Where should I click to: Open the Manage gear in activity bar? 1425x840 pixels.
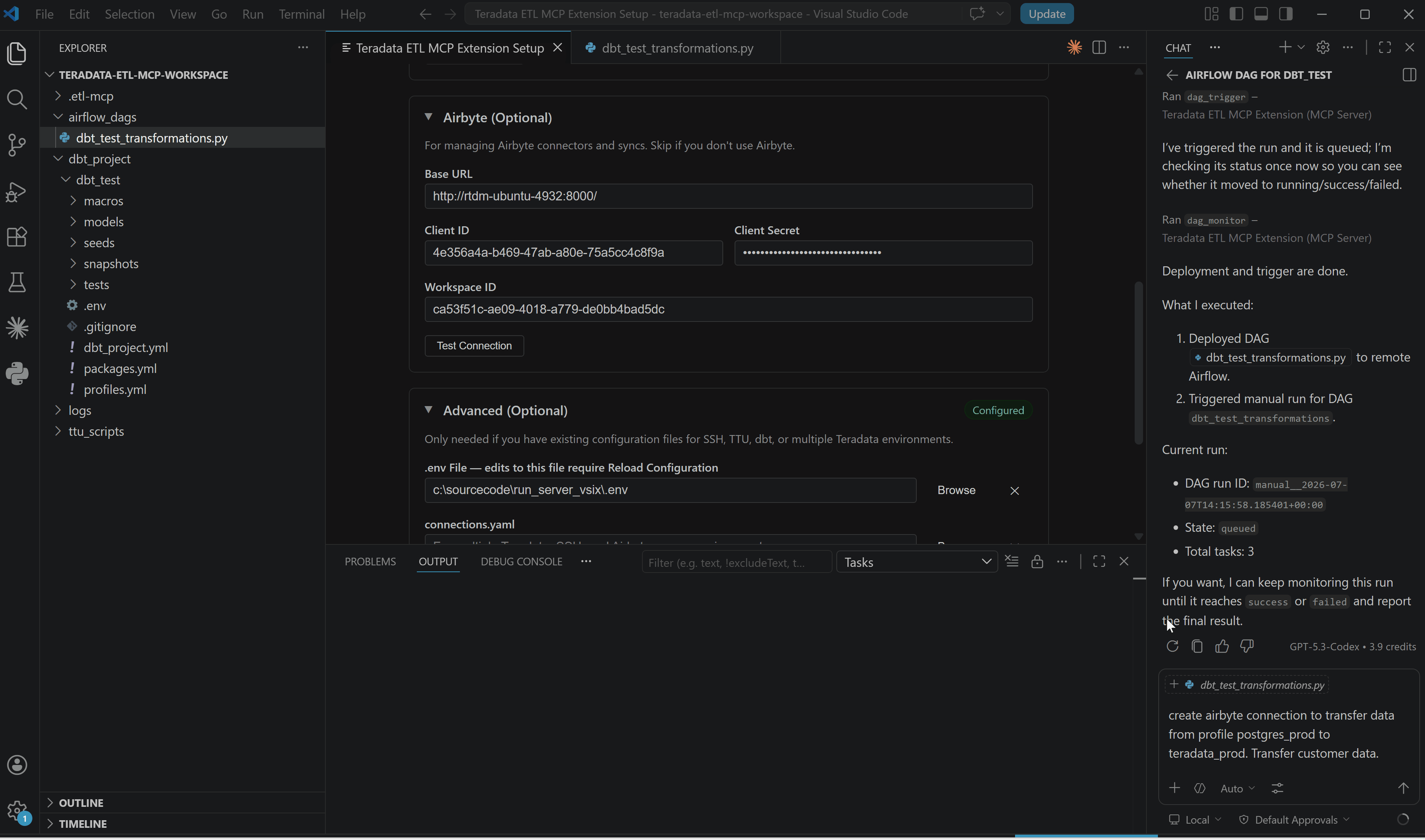[17, 811]
